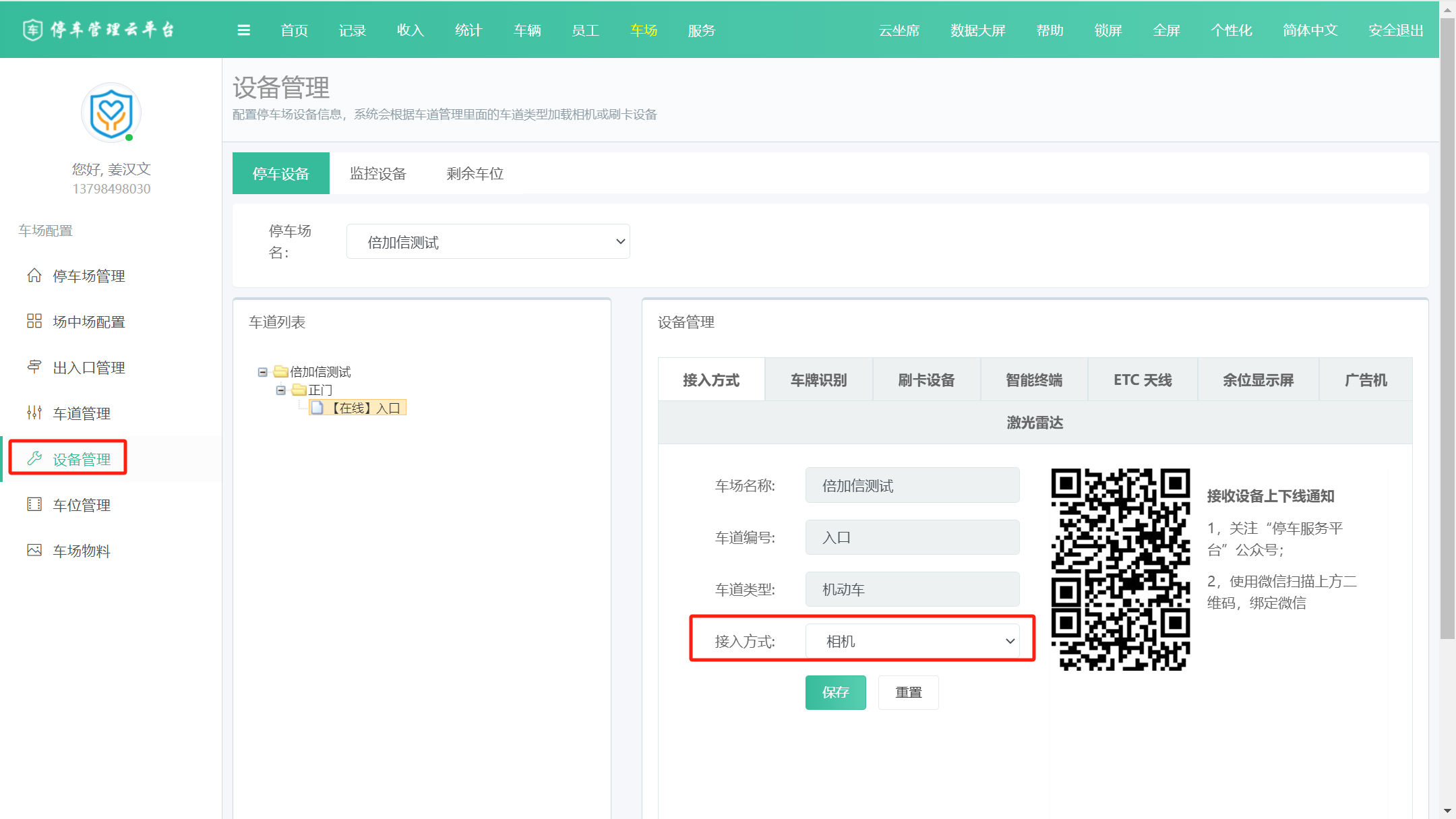Image resolution: width=1456 pixels, height=819 pixels.
Task: Click the house icon for 停车场管理
Action: (x=34, y=276)
